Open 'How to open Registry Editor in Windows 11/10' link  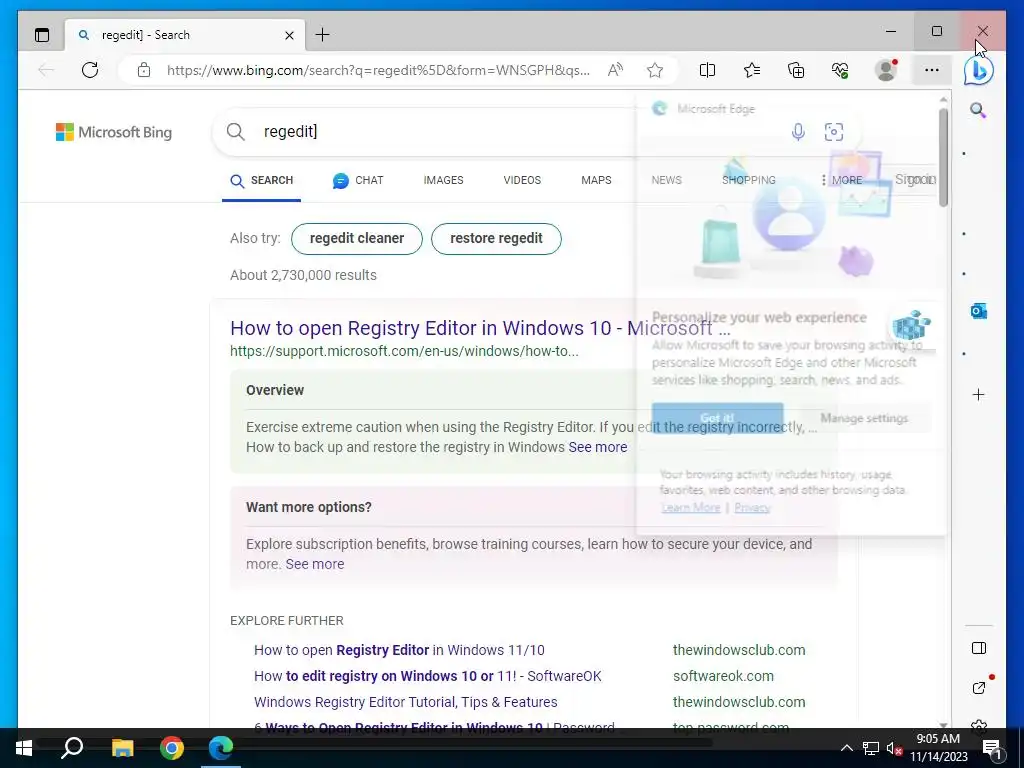pyautogui.click(x=399, y=650)
